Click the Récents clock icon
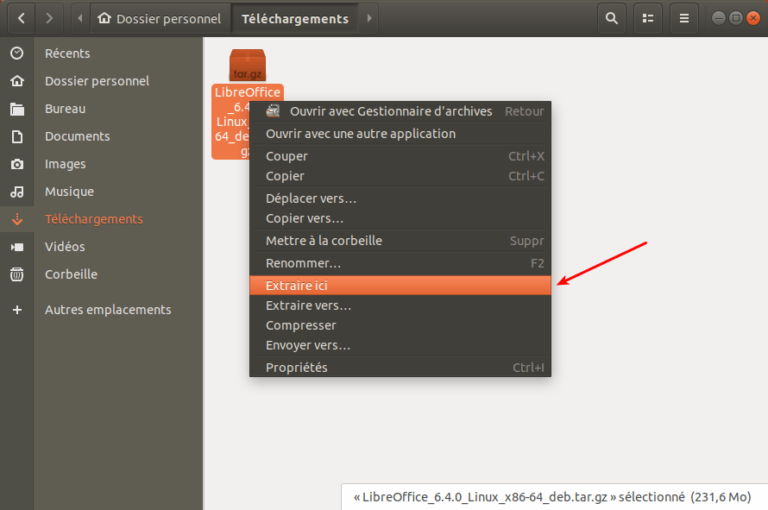This screenshot has width=768, height=510. point(17,53)
